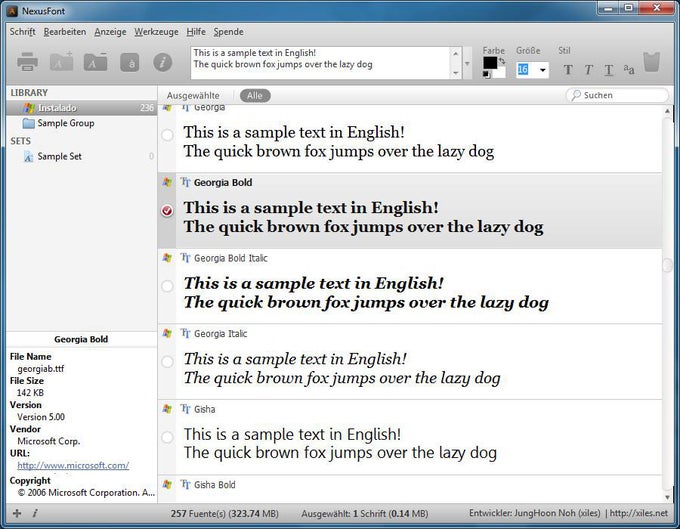This screenshot has width=680, height=529.
Task: Click the font list scrollbar thumb
Action: pyautogui.click(x=667, y=265)
